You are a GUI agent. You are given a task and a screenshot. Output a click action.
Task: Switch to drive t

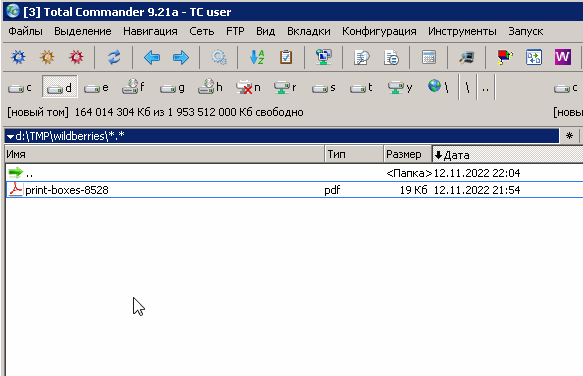coord(361,88)
